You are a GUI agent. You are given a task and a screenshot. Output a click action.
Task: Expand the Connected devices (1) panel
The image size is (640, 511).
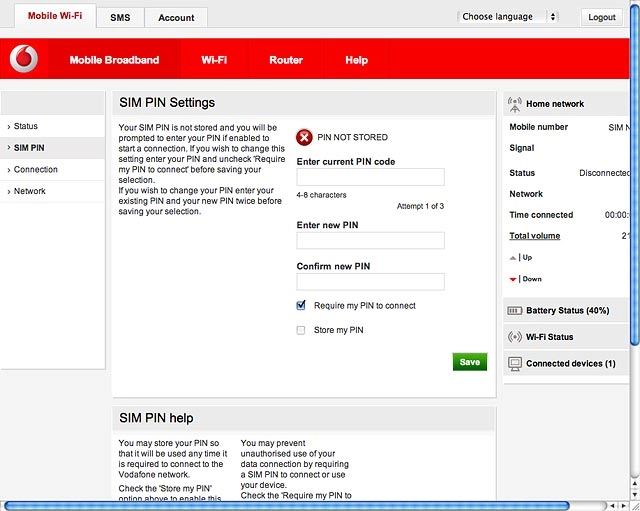[566, 364]
